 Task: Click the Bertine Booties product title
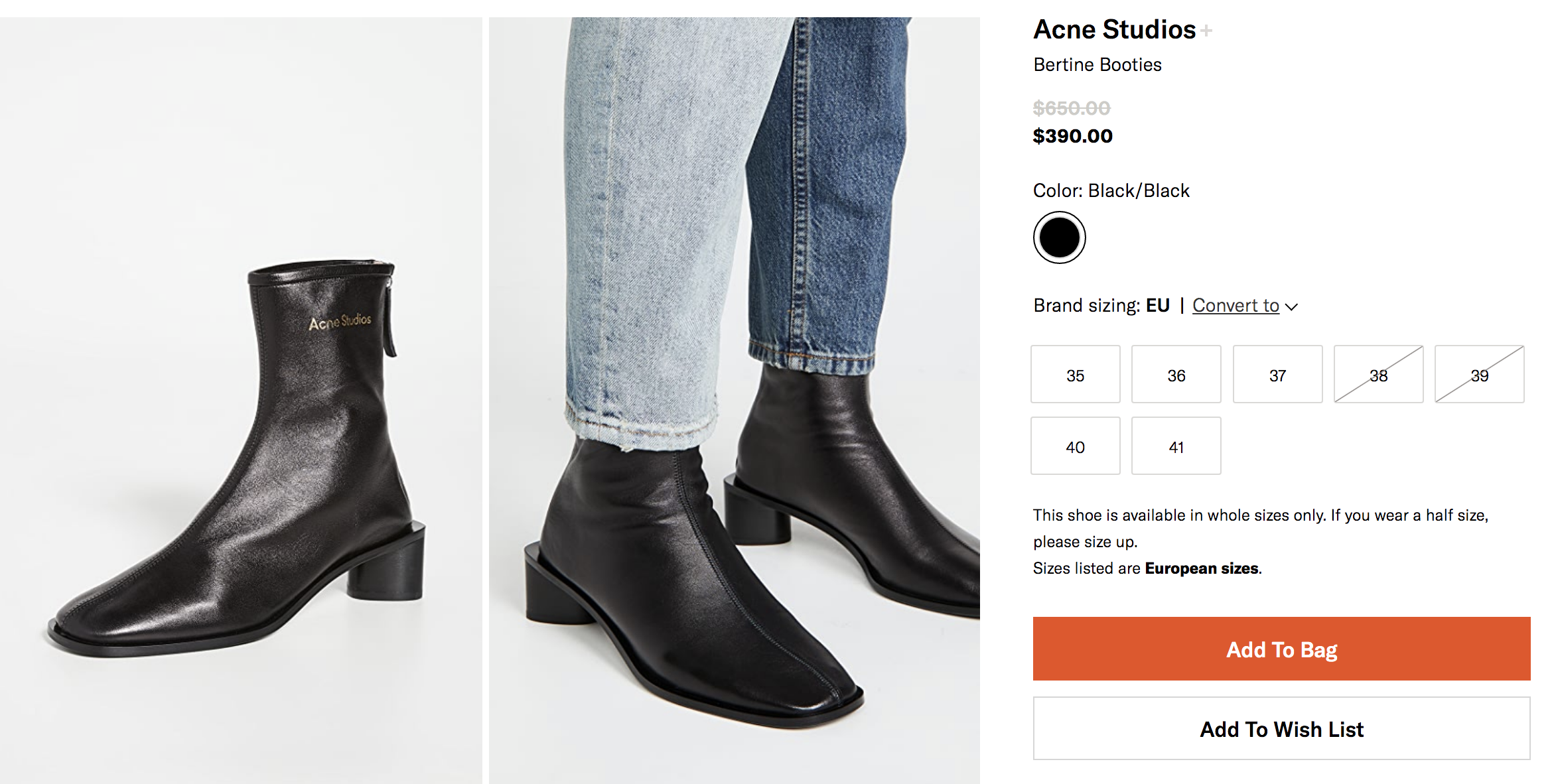(1097, 65)
